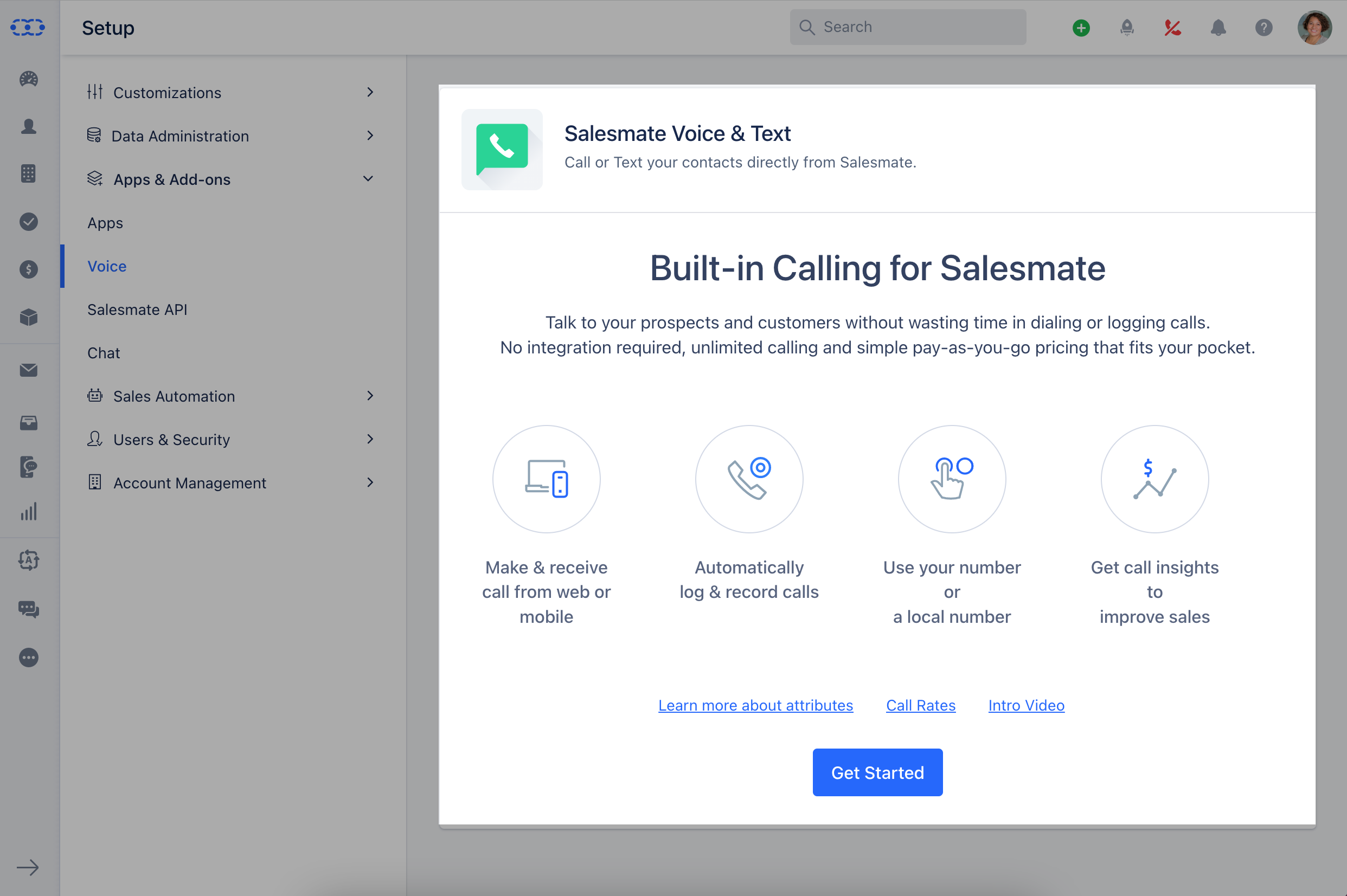Click the log & record calls phone icon

click(749, 479)
